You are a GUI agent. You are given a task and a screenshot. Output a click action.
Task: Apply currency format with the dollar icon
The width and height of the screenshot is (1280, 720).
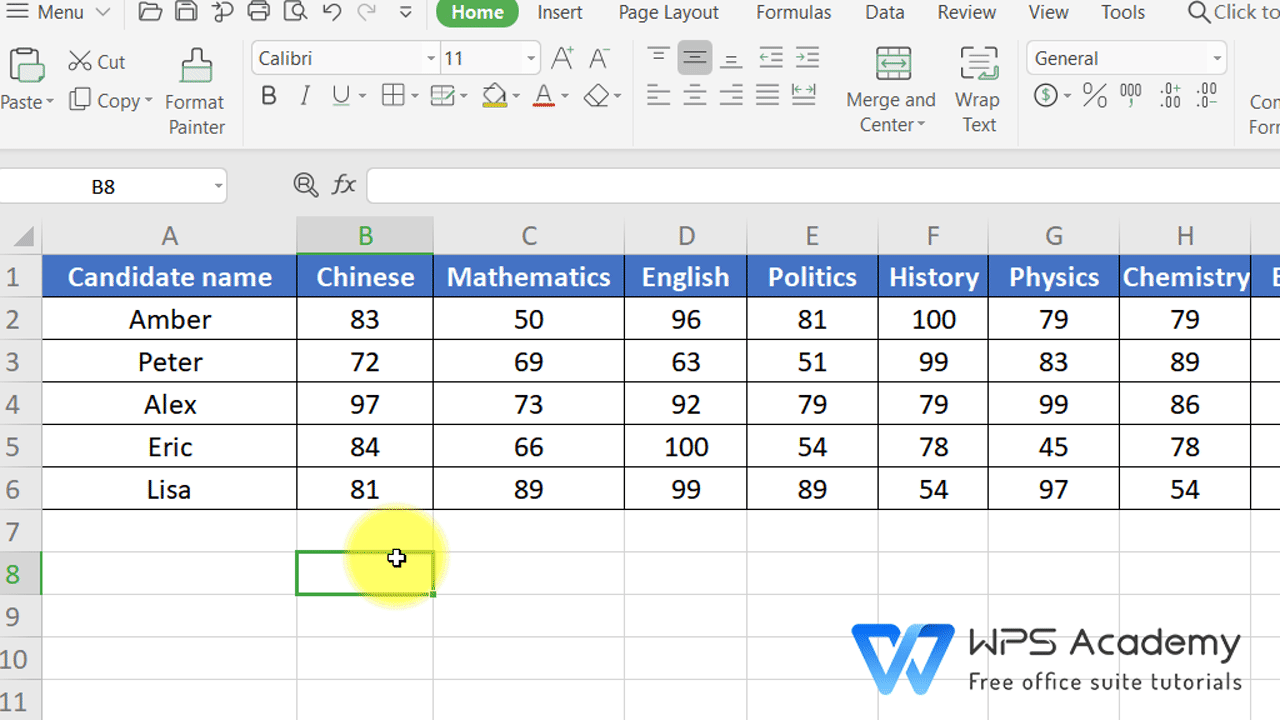[x=1046, y=96]
